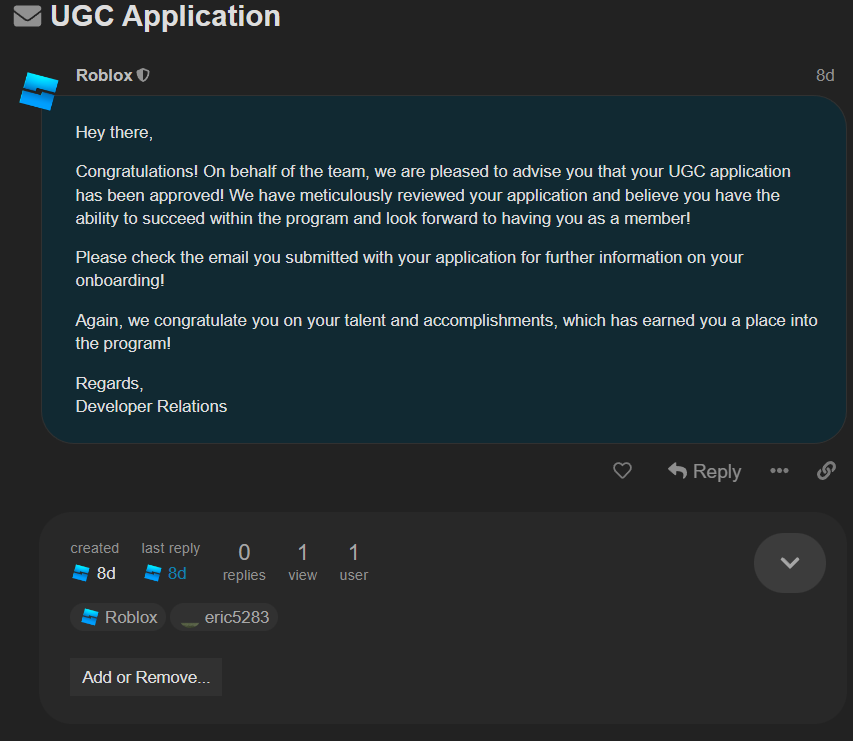Viewport: 853px width, 741px height.
Task: Click the Roblox avatar under created
Action: [x=81, y=573]
